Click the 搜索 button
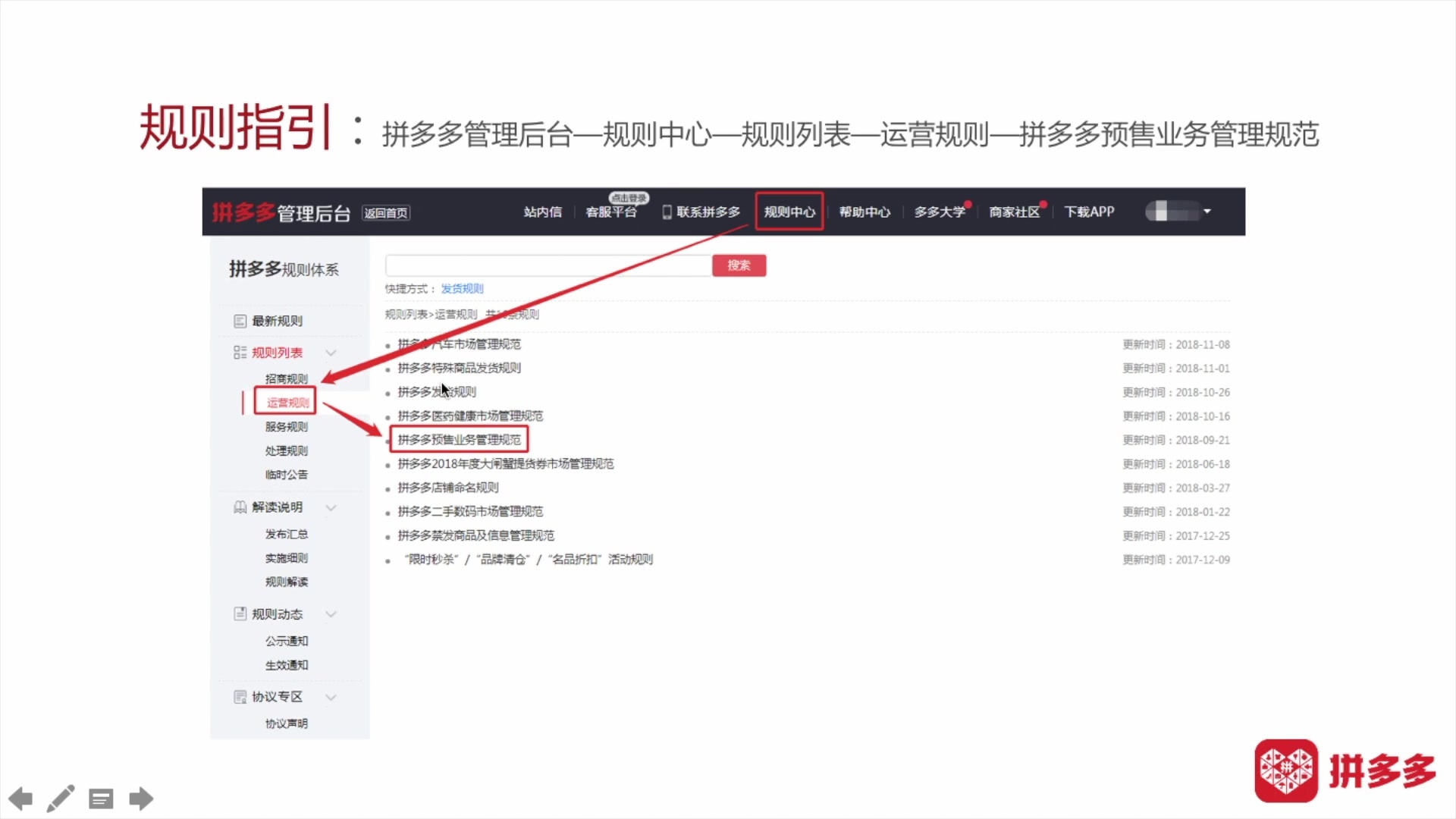 [x=739, y=265]
